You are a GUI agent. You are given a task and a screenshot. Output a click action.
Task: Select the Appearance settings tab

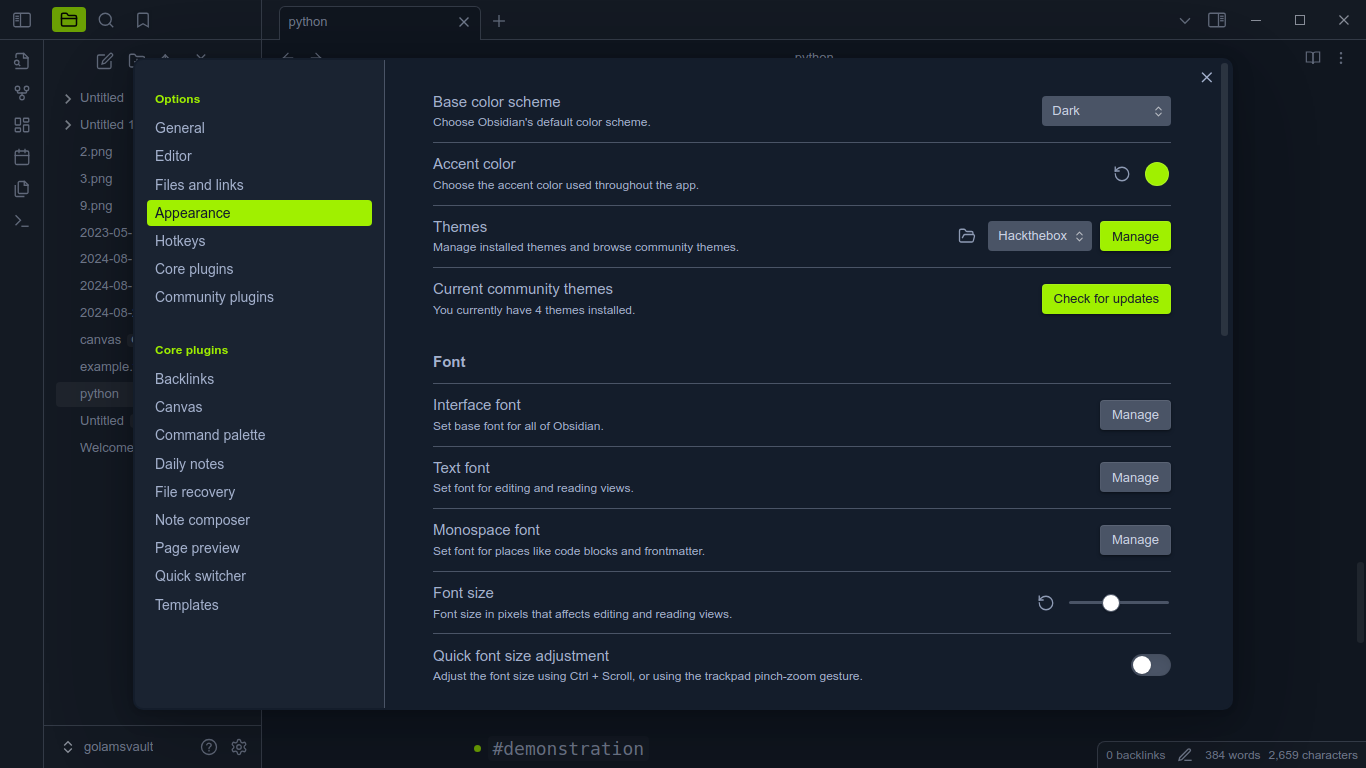click(259, 213)
